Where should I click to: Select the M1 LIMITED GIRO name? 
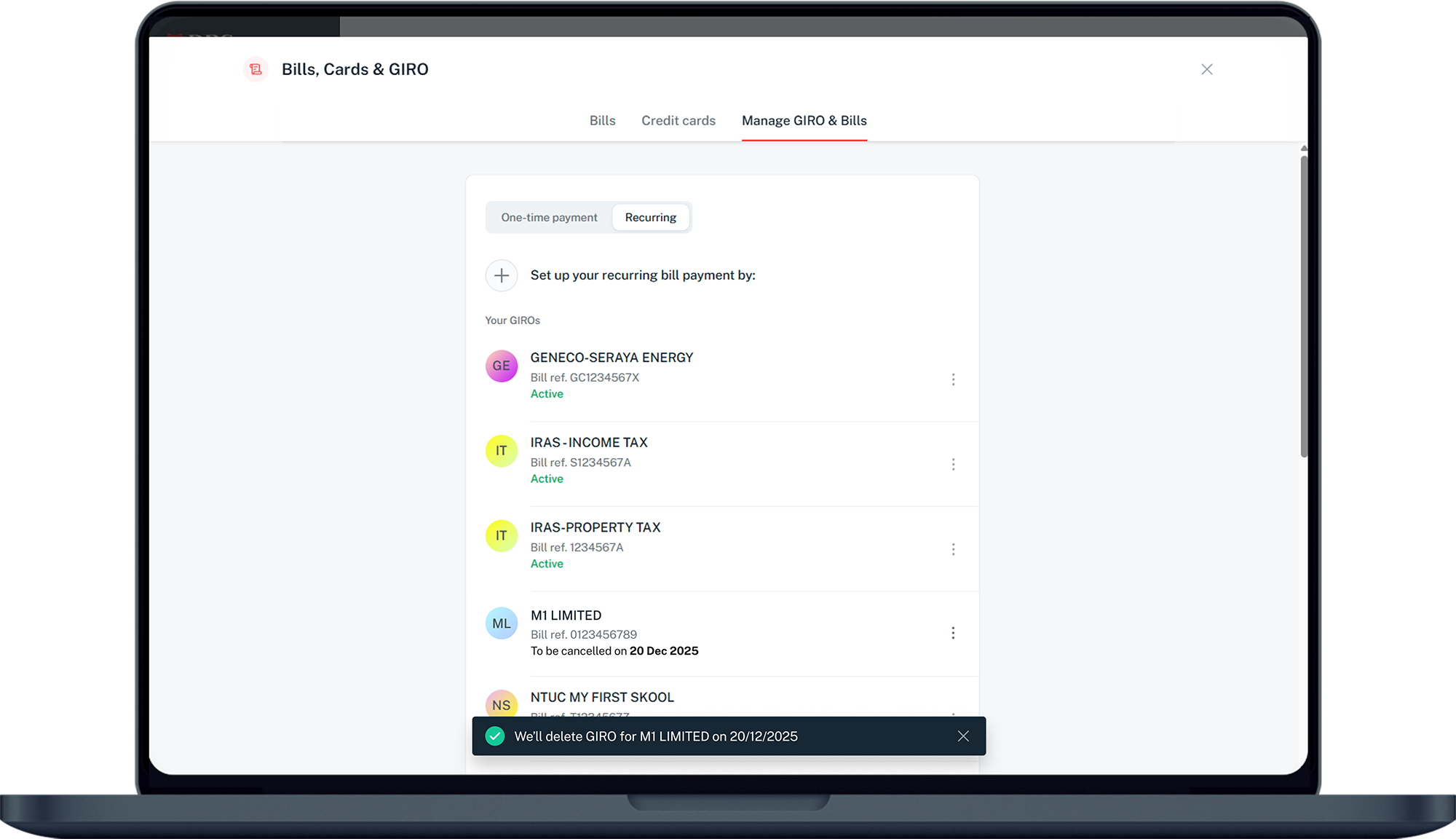pyautogui.click(x=566, y=615)
